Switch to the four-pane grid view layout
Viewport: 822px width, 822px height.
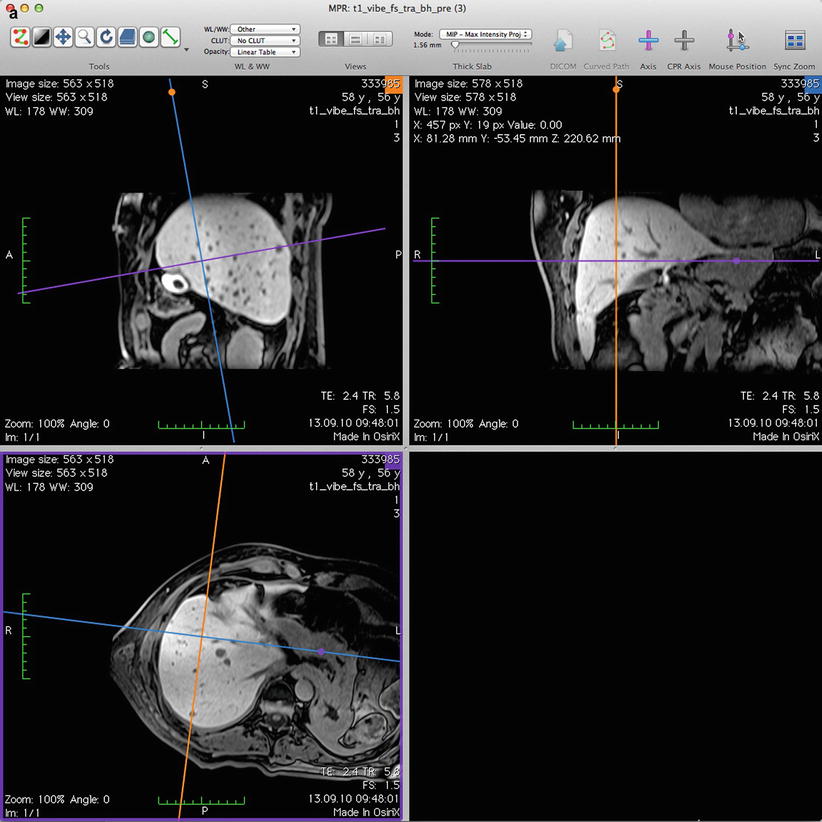331,40
